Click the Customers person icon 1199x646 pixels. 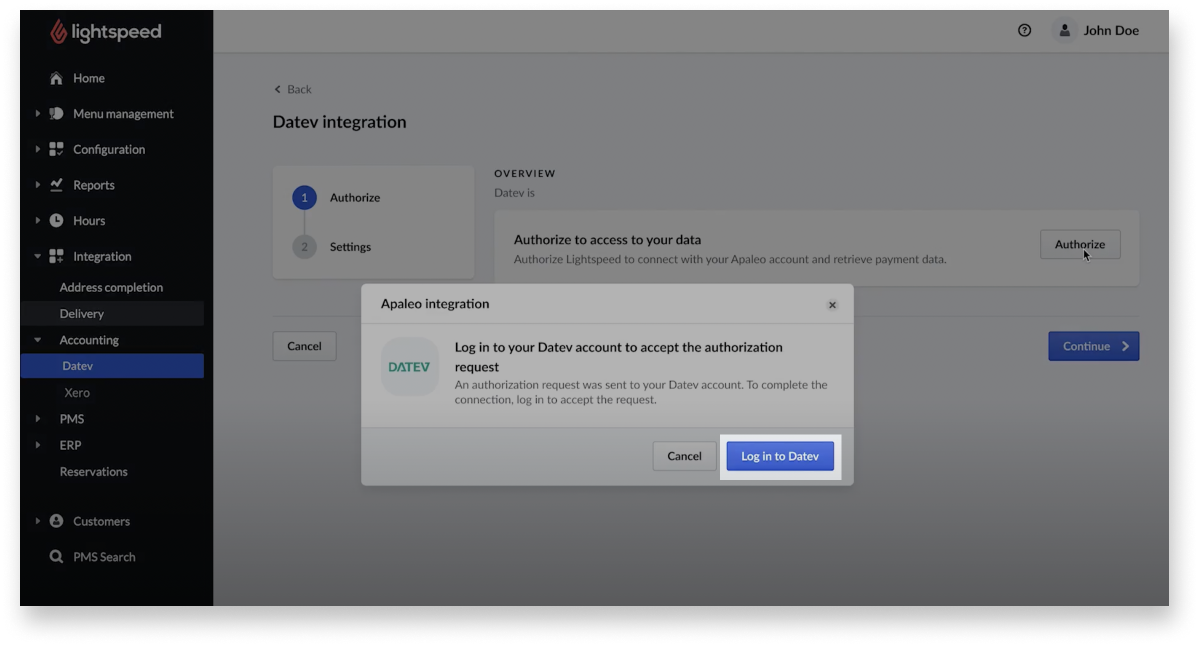click(x=56, y=521)
